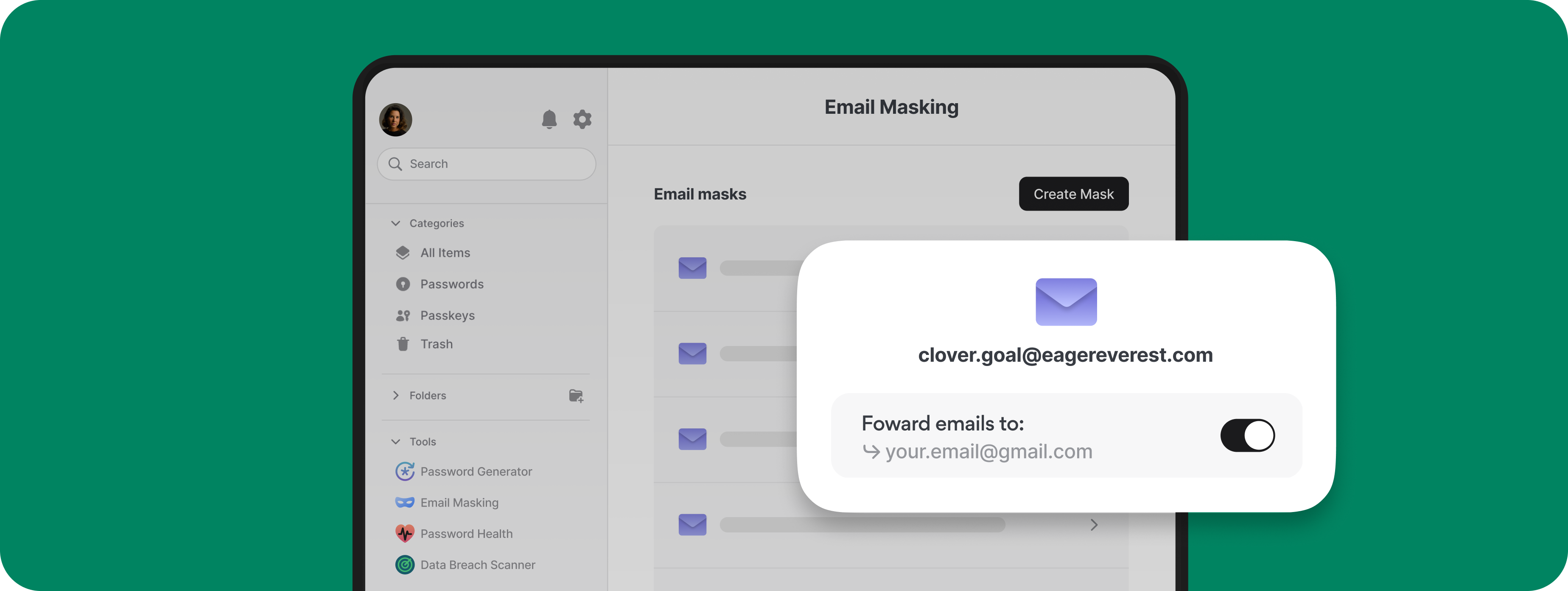Collapse the Tools section
The image size is (1568, 591).
(396, 441)
